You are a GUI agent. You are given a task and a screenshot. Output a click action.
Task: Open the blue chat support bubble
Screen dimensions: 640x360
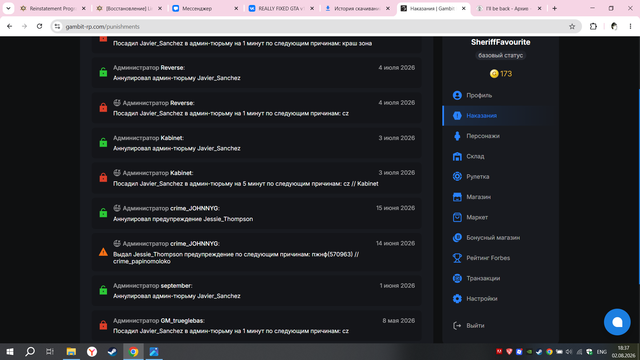pyautogui.click(x=617, y=322)
